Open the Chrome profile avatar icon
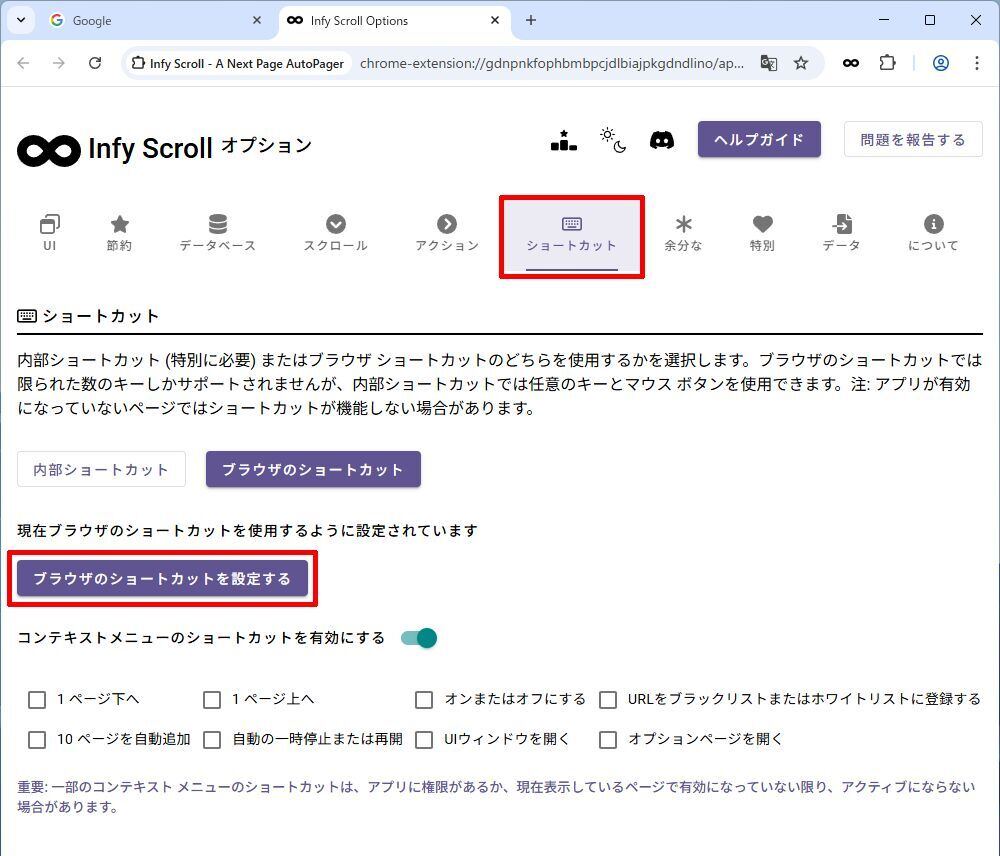The height and width of the screenshot is (856, 1000). [941, 63]
